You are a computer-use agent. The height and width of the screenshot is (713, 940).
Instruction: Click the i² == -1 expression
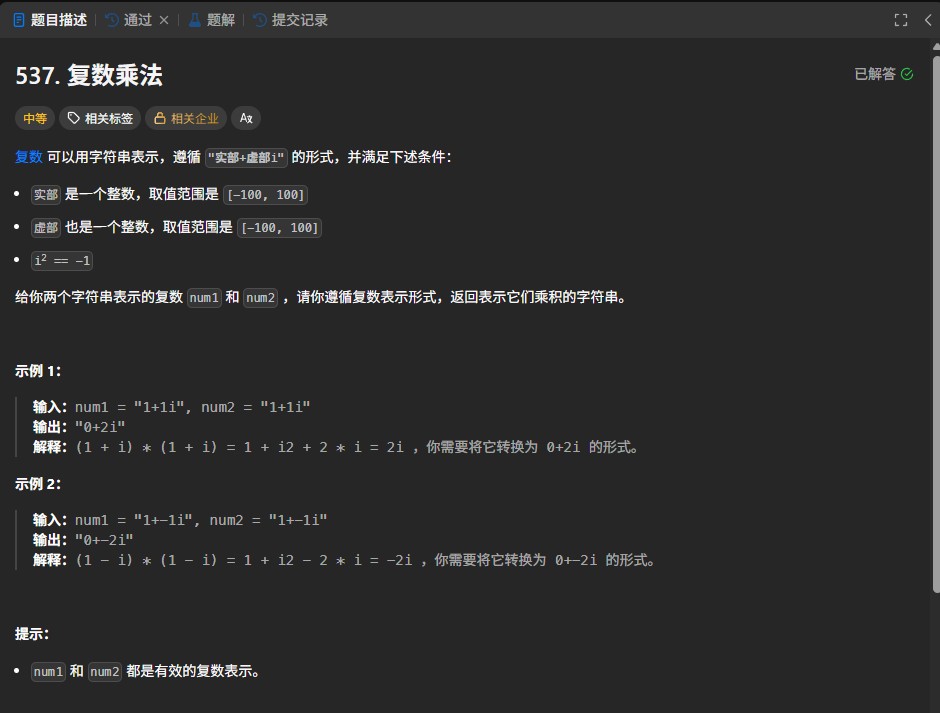tap(62, 260)
